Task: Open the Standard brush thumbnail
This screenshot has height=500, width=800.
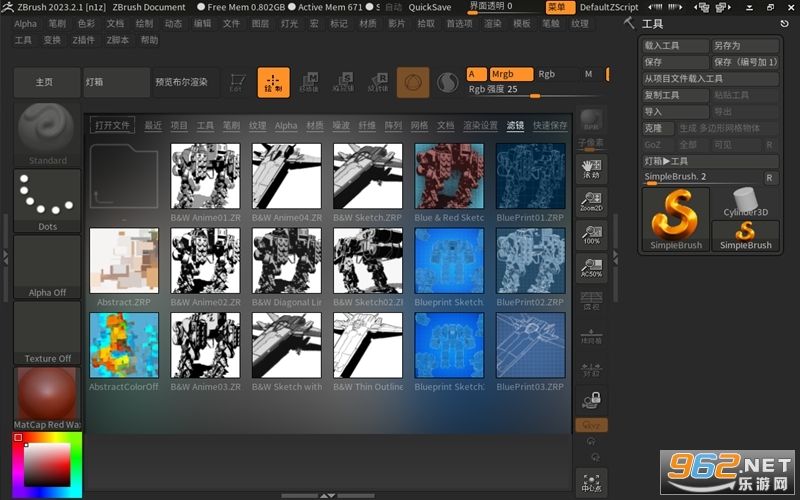Action: (x=47, y=135)
